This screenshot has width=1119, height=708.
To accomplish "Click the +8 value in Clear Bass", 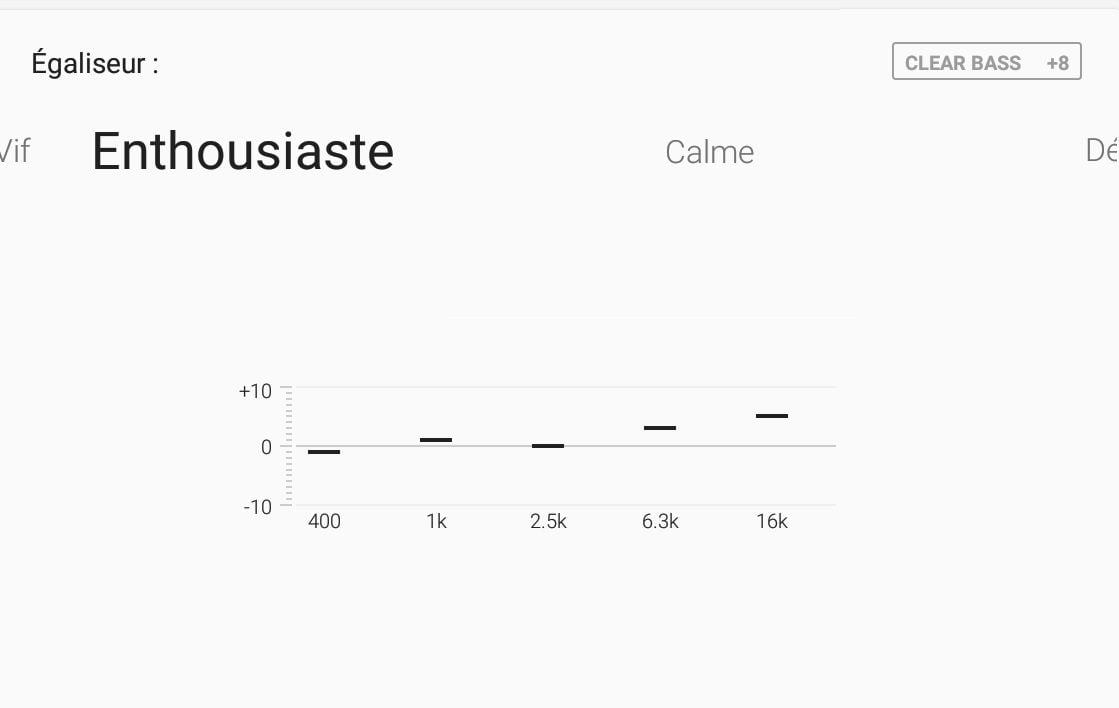I will tap(1058, 63).
